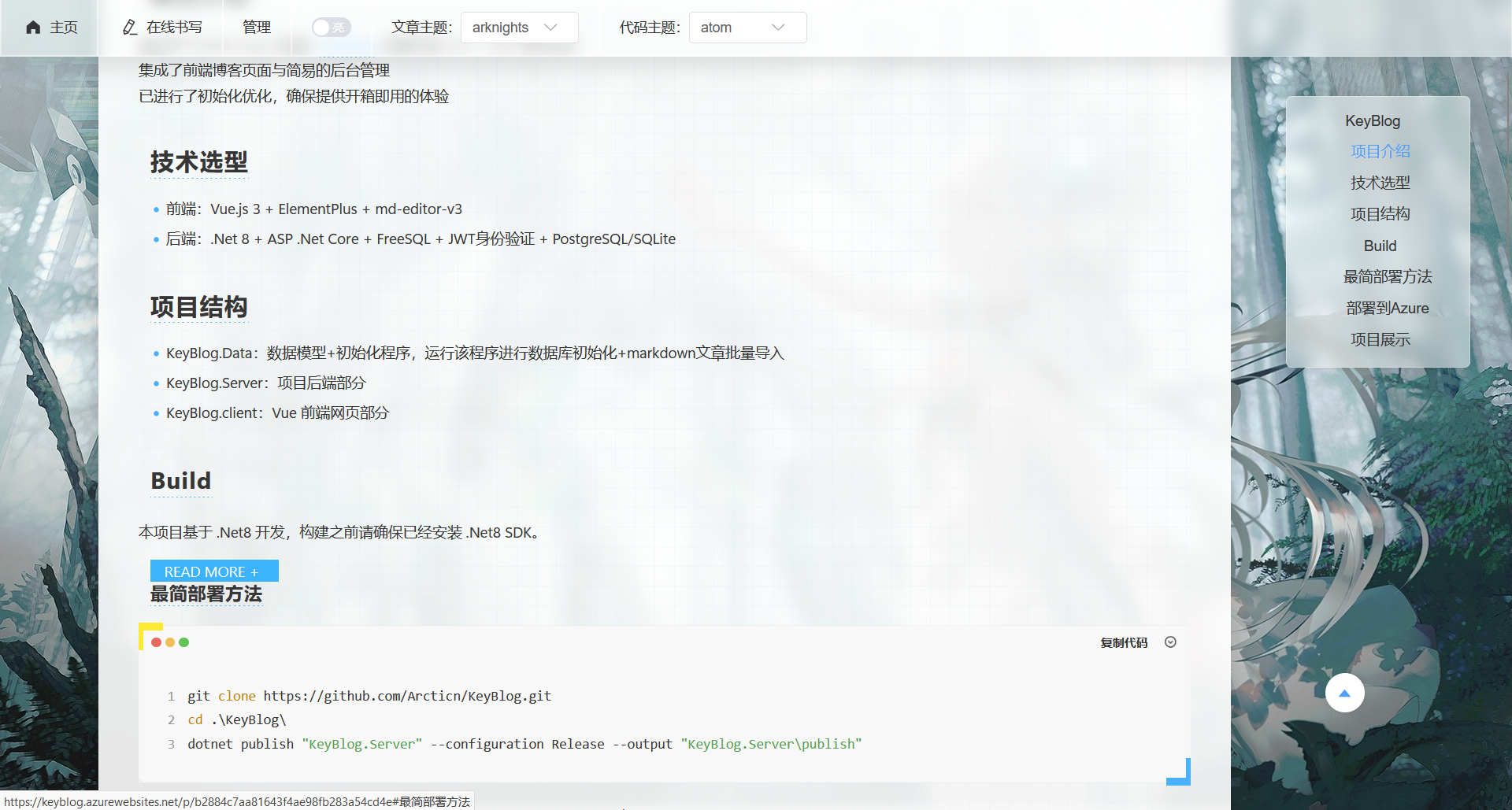Open the 管理 menu item
The width and height of the screenshot is (1512, 810).
[x=257, y=26]
